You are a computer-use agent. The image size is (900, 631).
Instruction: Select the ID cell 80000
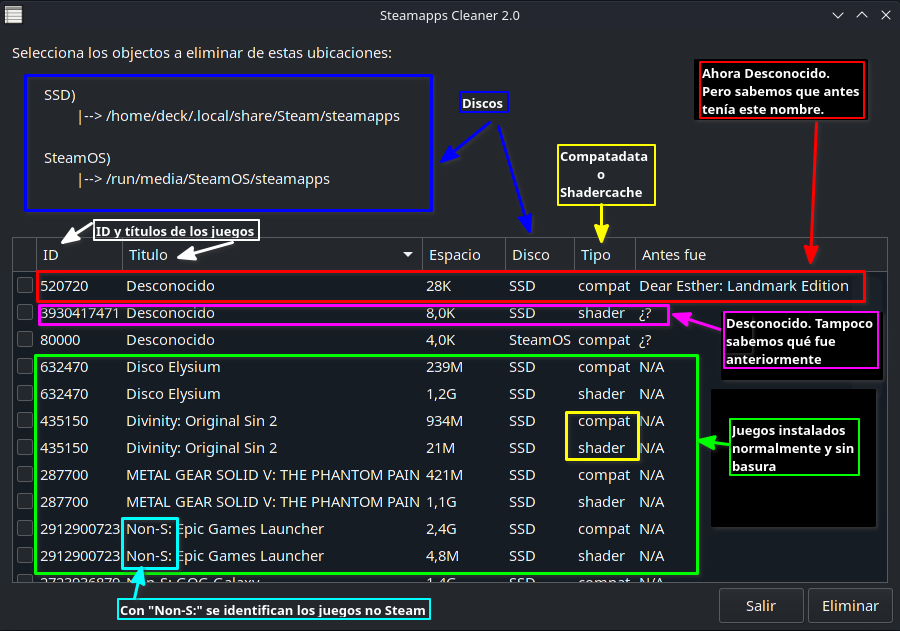(x=60, y=340)
